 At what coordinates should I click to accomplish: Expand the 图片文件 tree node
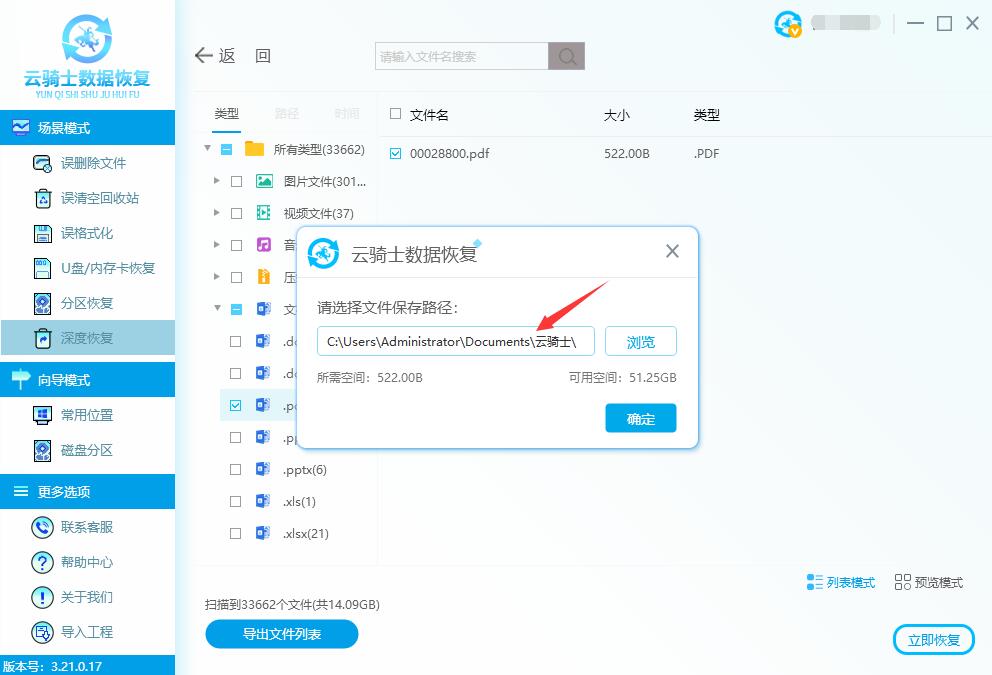[216, 181]
